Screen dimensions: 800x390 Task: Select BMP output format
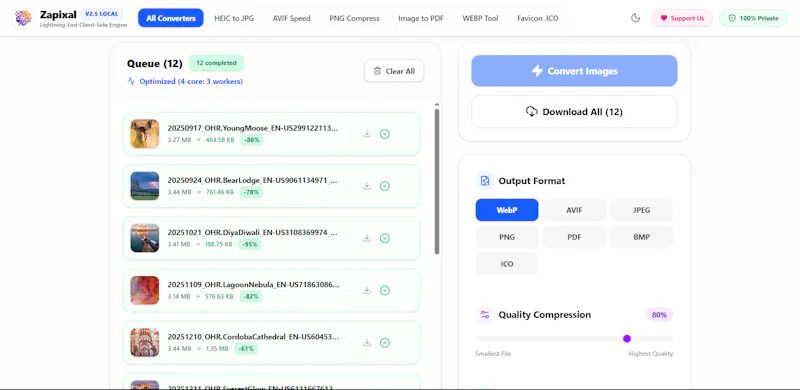(641, 237)
